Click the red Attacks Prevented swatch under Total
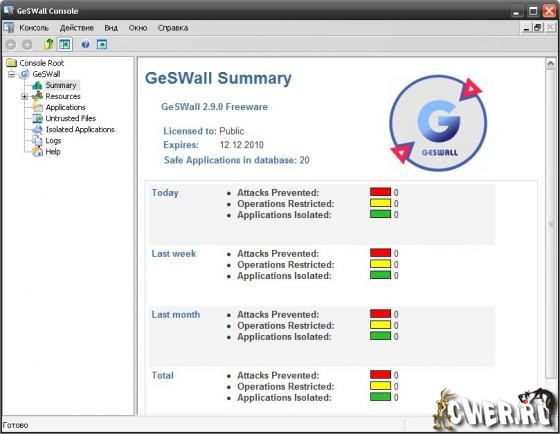This screenshot has height=434, width=560. [380, 374]
